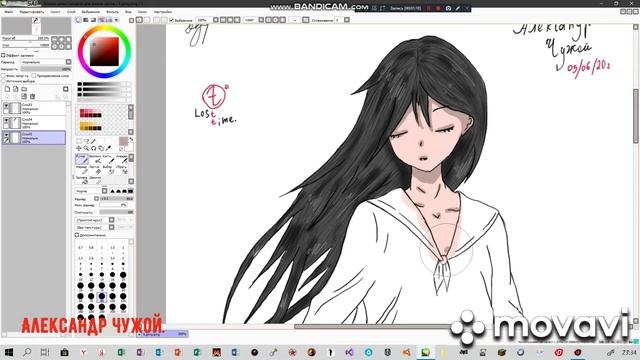Toggle the Выбранное checkbox in toolbar
Viewport: 640px width, 360px height.
[172, 20]
